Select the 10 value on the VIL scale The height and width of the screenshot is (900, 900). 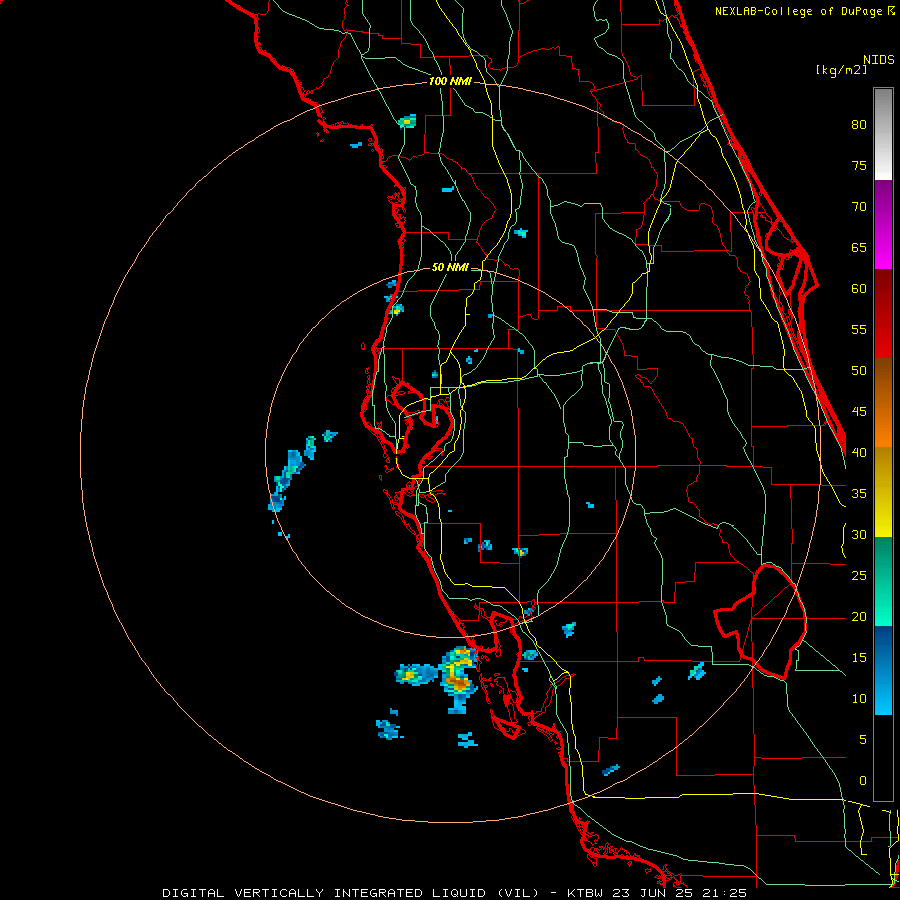point(859,699)
